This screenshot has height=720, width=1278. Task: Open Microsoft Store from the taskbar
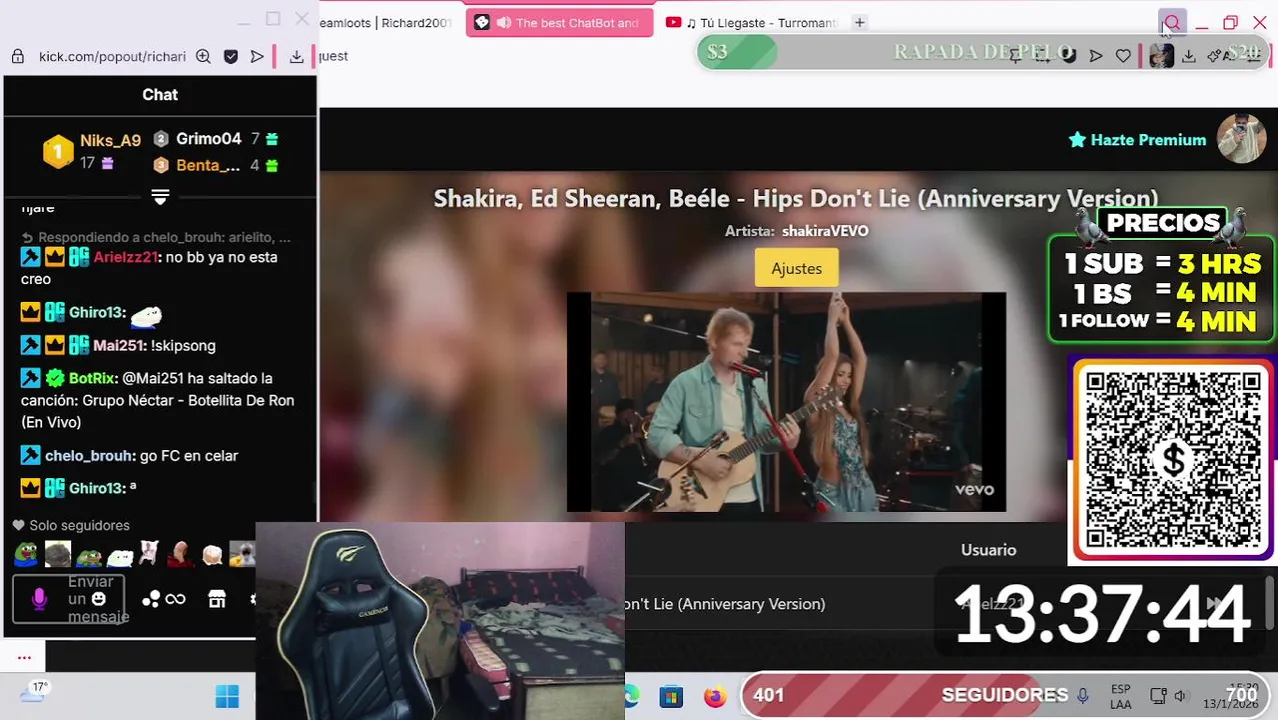click(x=671, y=696)
